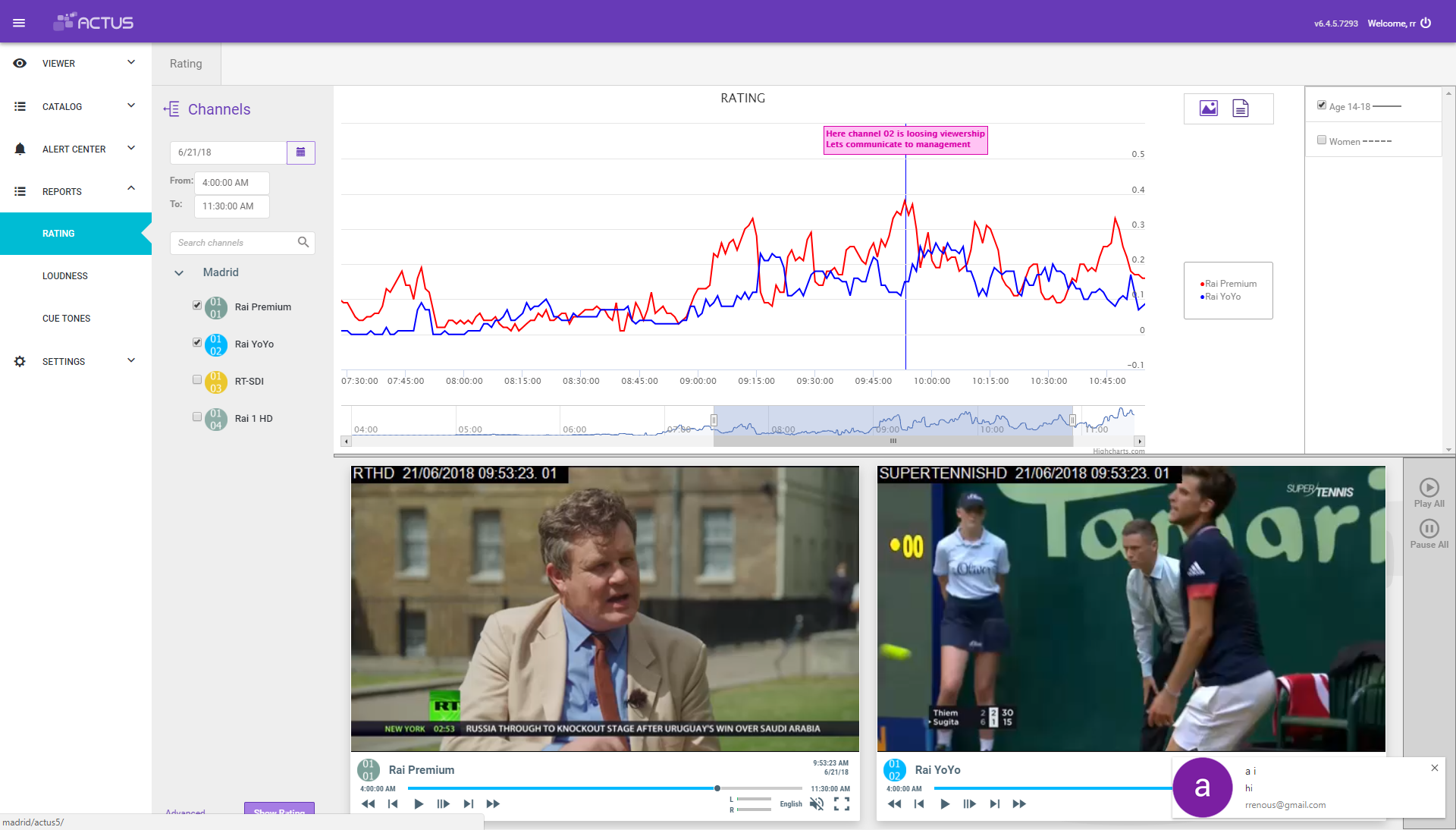Open the calendar date picker

[300, 152]
